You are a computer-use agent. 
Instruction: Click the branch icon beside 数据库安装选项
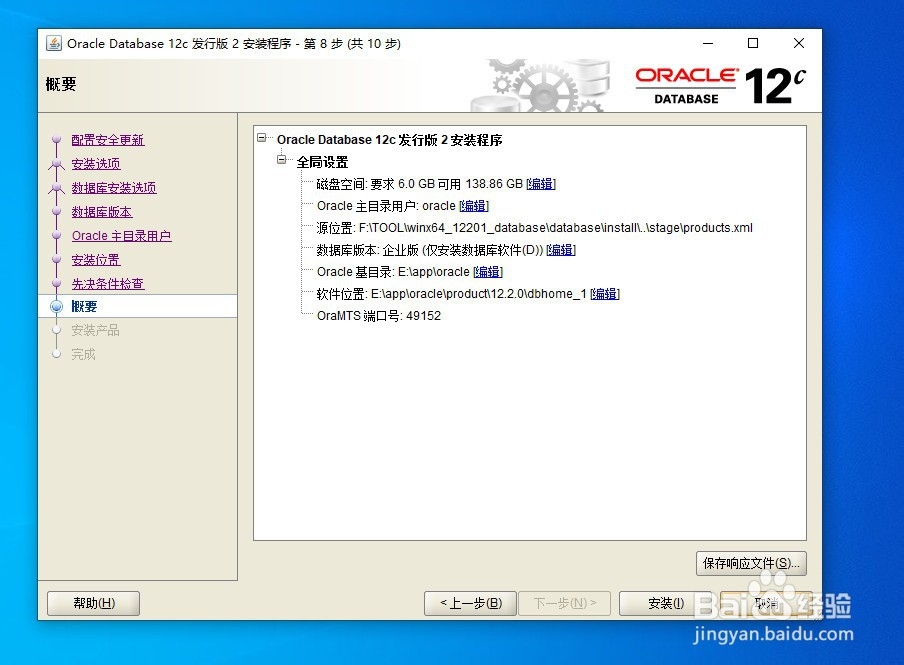58,187
